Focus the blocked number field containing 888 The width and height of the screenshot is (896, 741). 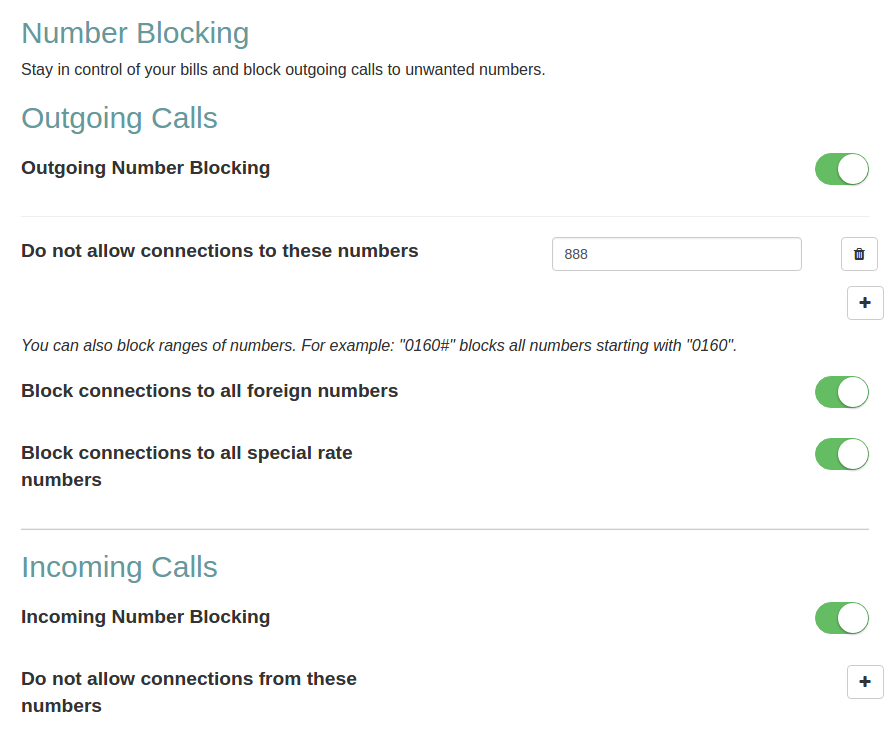[x=676, y=254]
